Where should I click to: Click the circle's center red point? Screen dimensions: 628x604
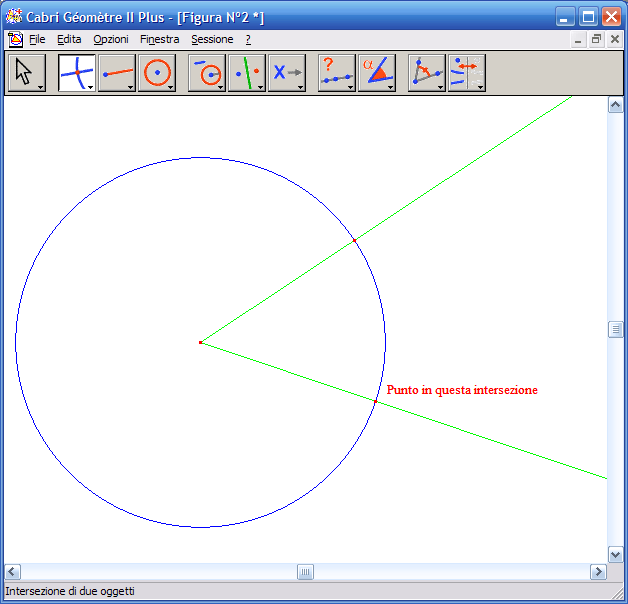pyautogui.click(x=201, y=342)
